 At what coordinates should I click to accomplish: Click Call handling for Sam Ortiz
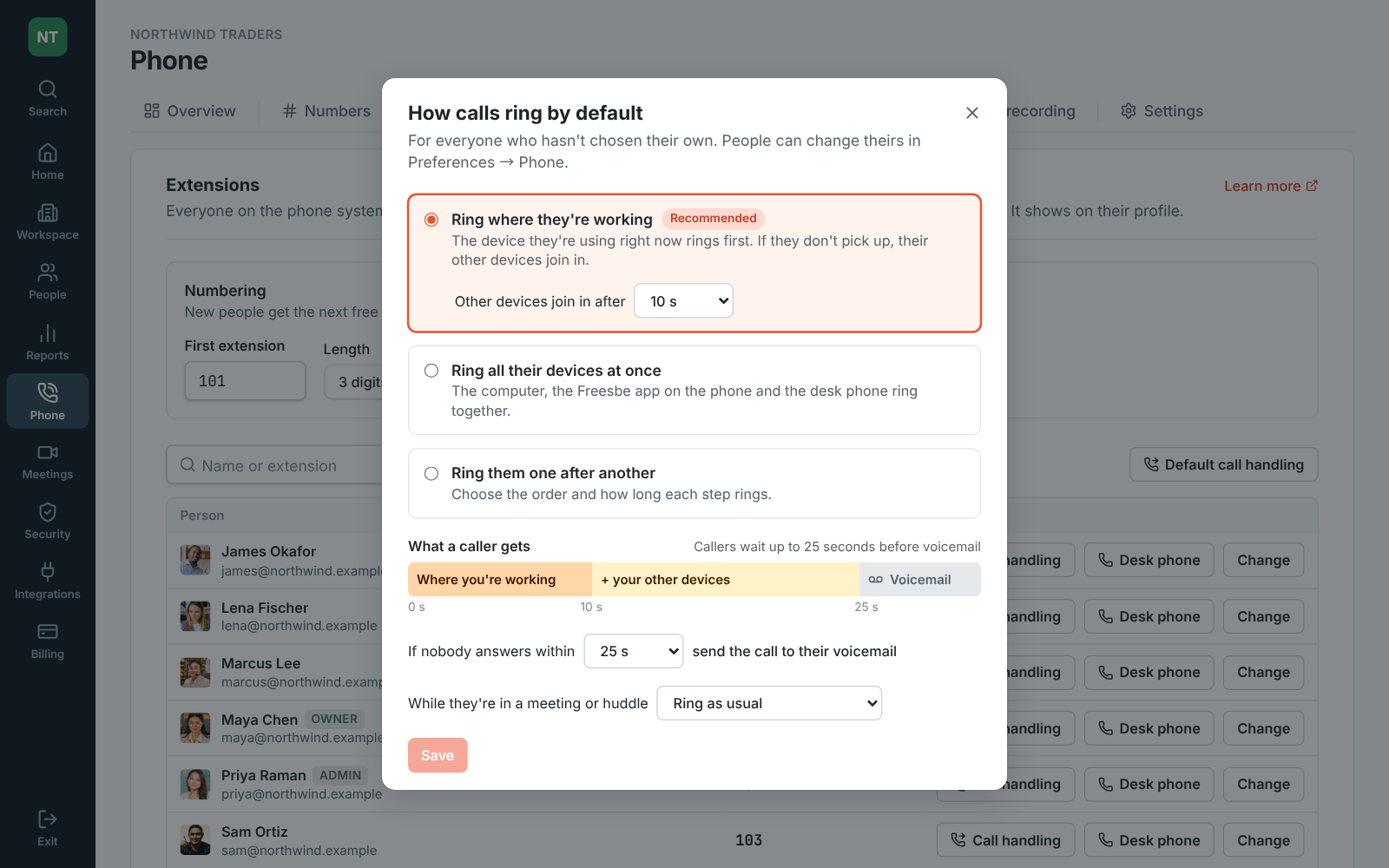coord(1006,840)
